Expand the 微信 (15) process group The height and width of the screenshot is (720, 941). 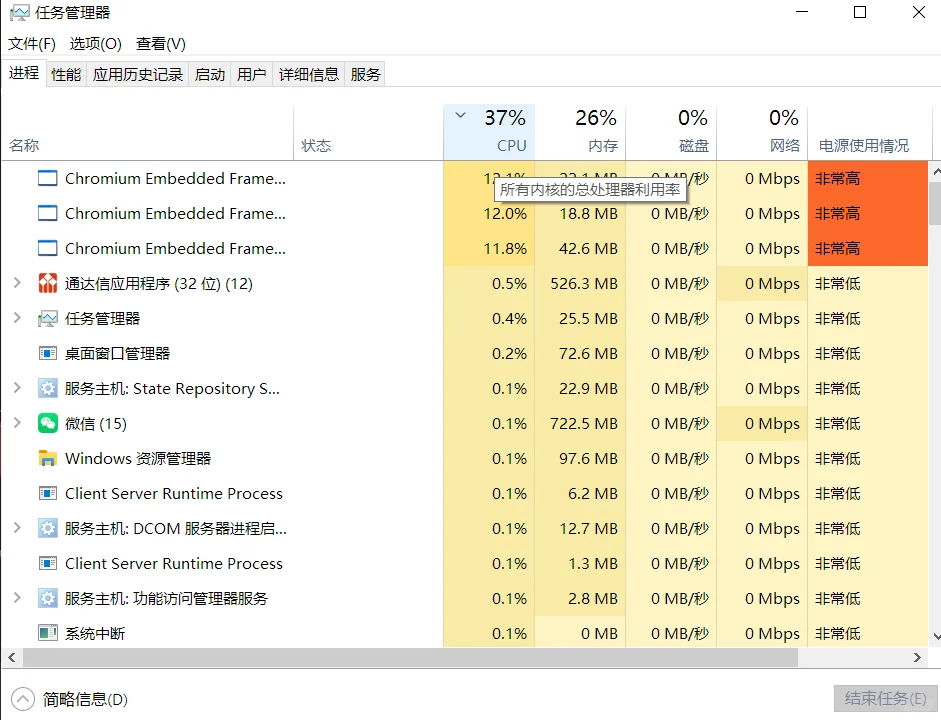coord(18,423)
